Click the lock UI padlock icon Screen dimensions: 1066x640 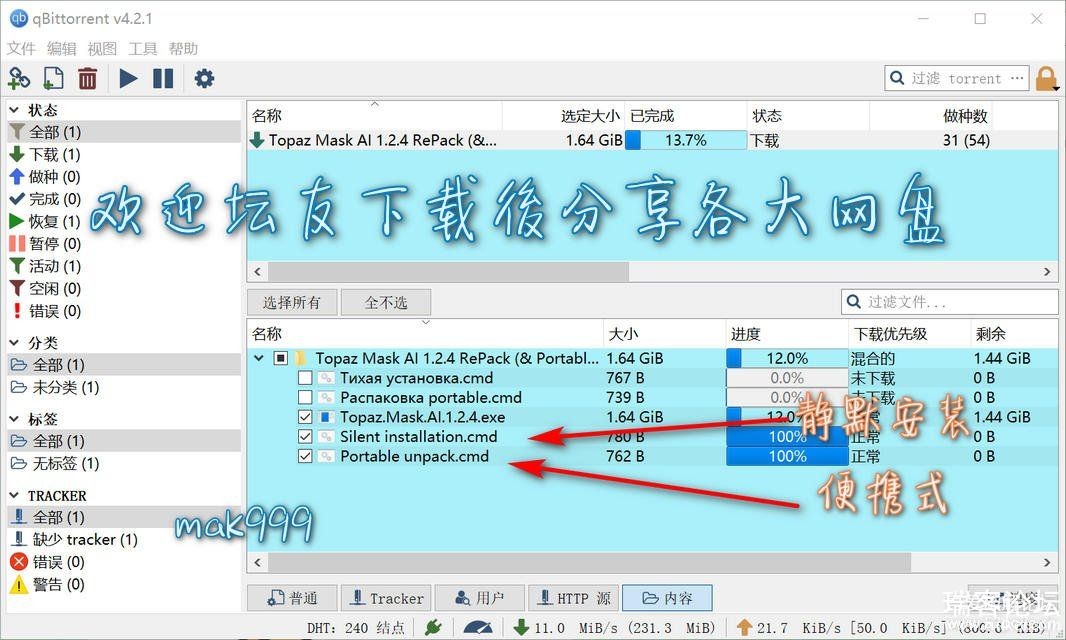(x=1046, y=80)
